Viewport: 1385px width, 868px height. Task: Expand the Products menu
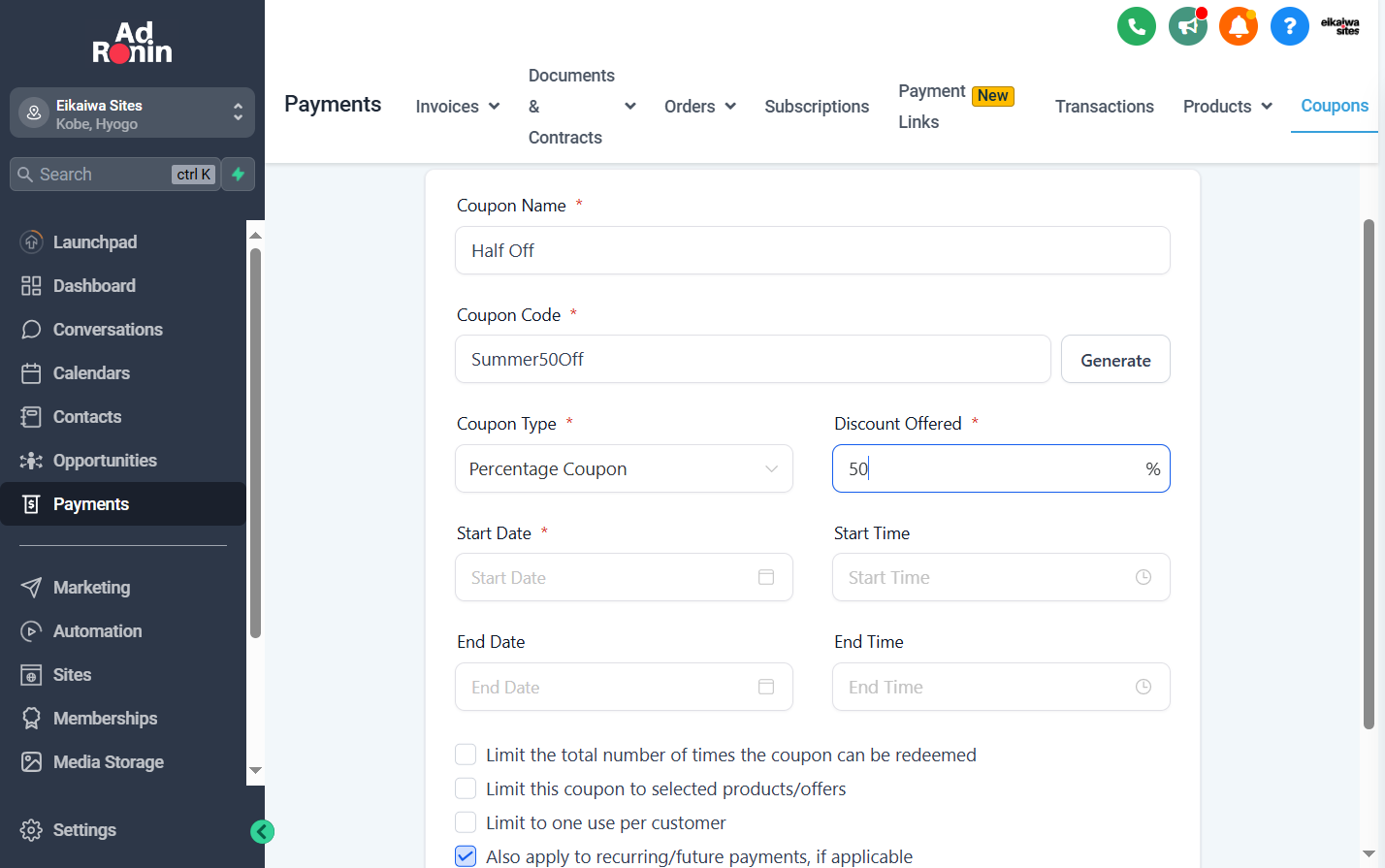click(1227, 107)
